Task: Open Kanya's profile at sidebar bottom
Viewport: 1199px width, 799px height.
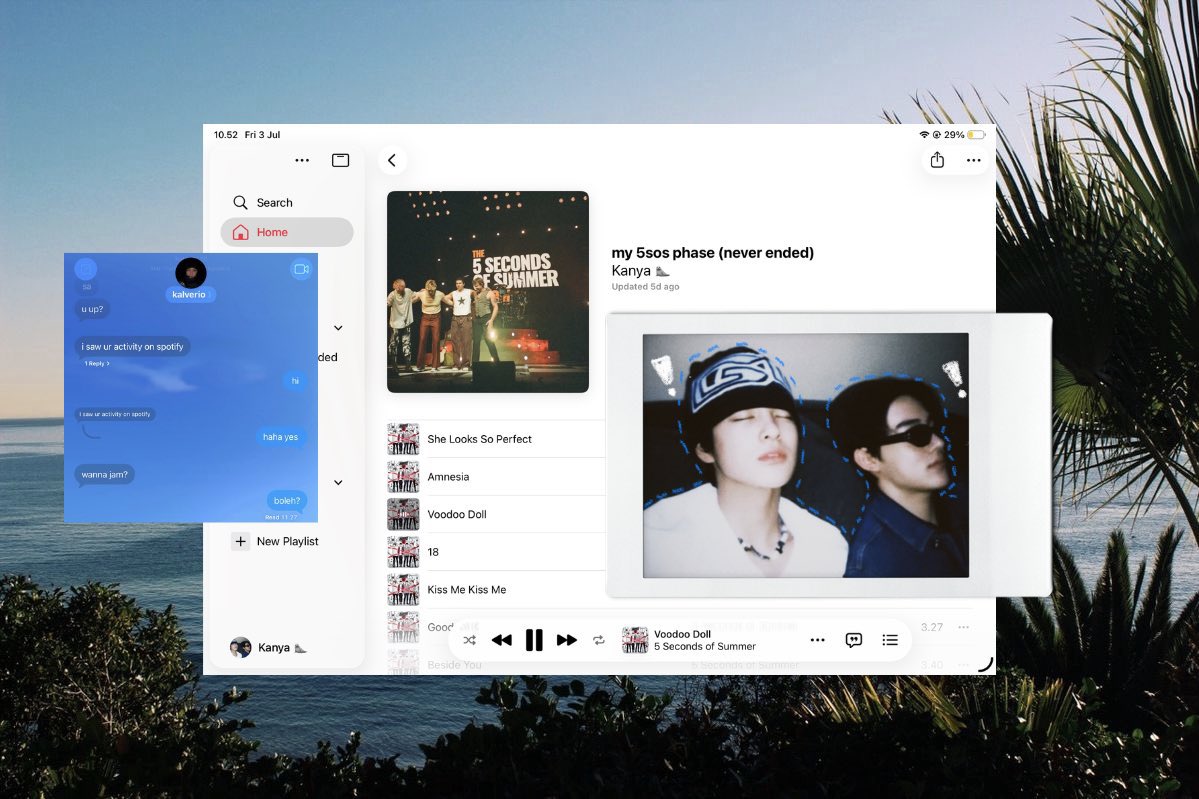Action: click(268, 648)
